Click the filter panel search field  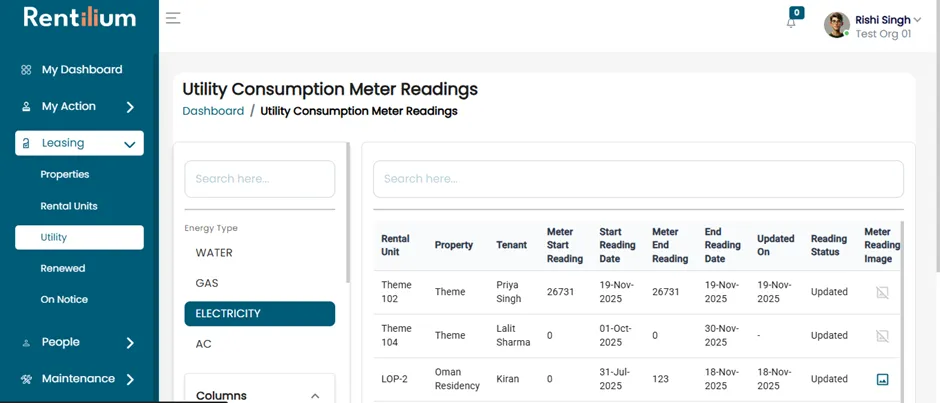pyautogui.click(x=260, y=179)
